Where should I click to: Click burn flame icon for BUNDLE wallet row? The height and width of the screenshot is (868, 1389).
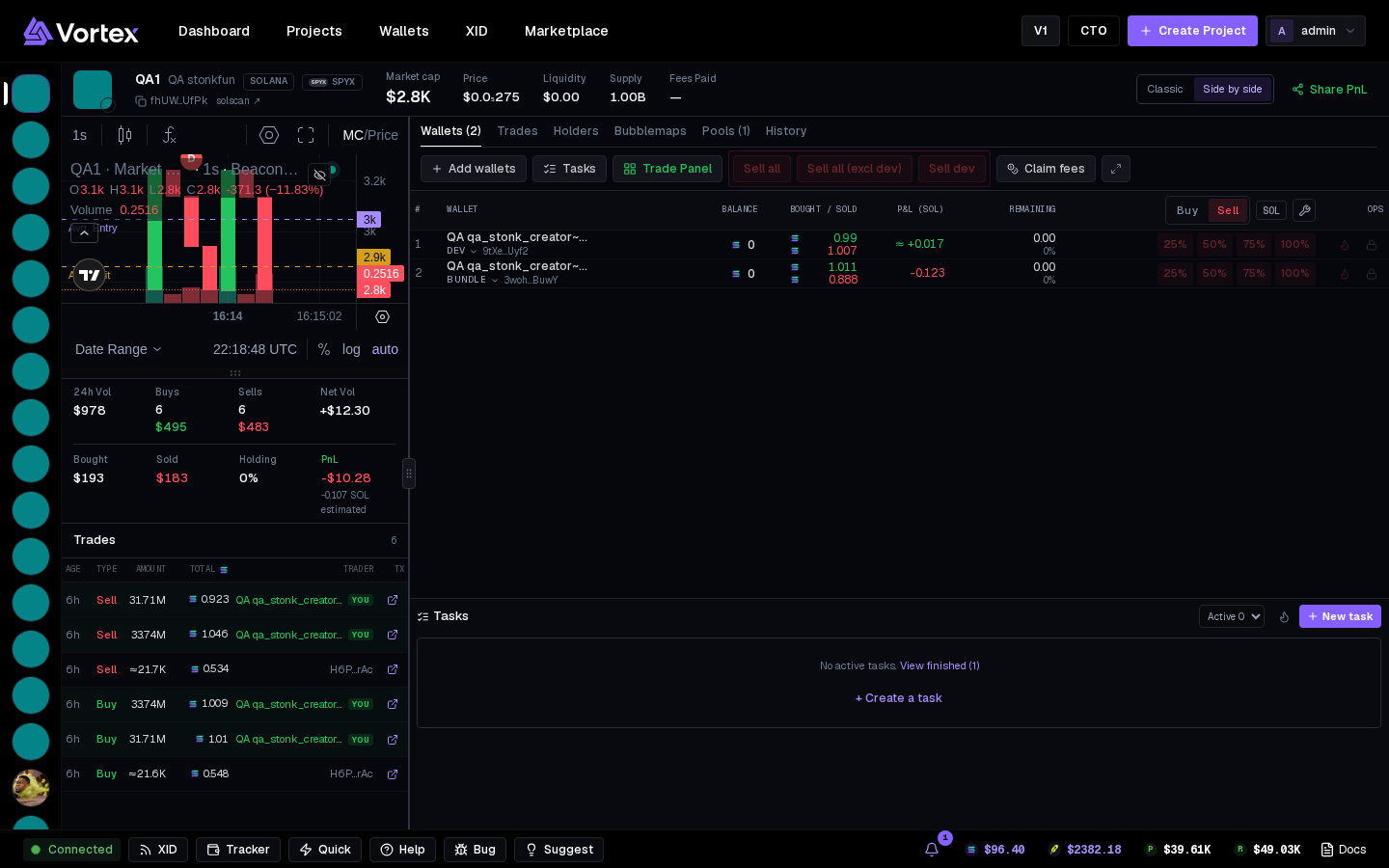(x=1345, y=274)
